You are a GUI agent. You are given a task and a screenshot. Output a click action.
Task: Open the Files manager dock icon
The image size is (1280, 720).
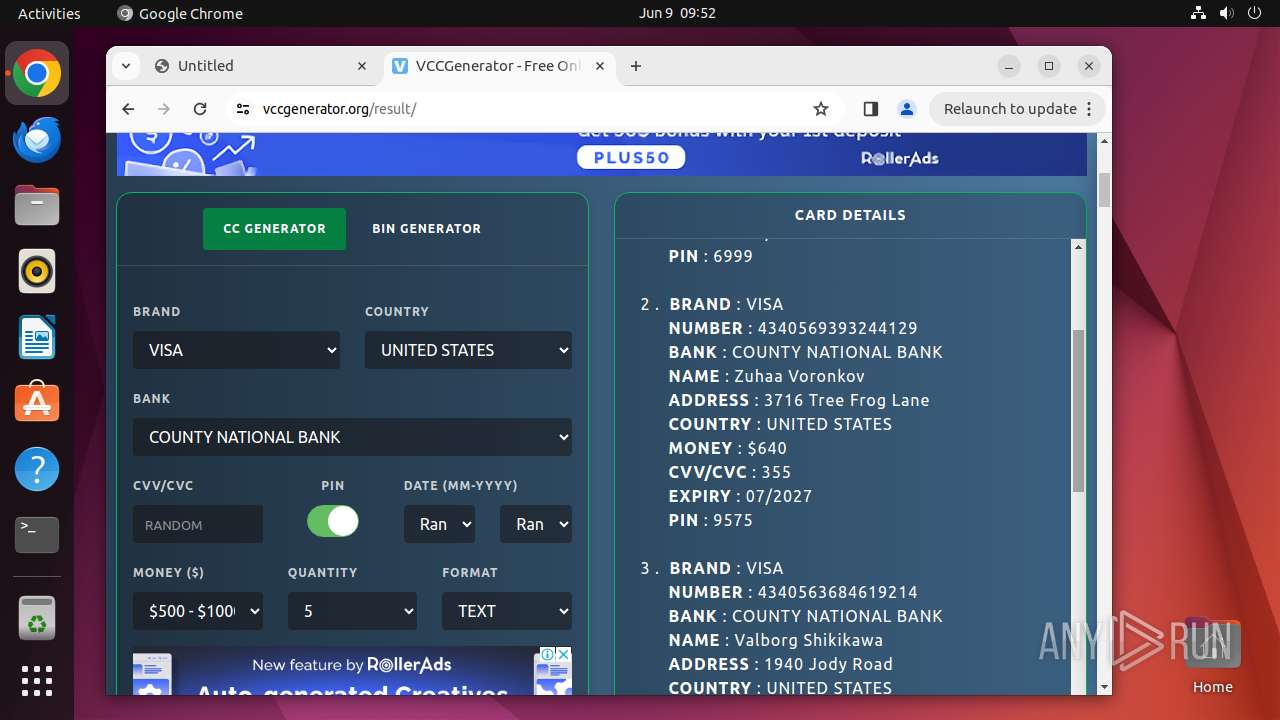(37, 206)
